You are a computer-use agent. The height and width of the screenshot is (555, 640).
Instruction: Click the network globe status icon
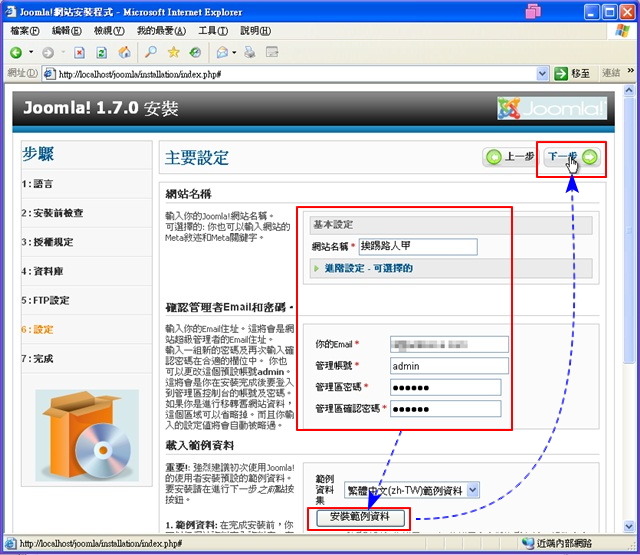528,543
